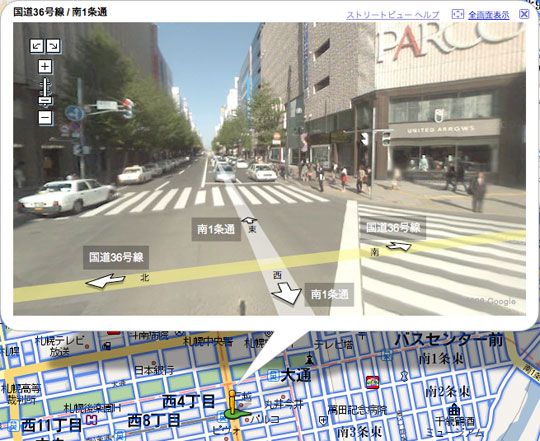
Task: Click the 全画面表示 fullscreen link
Action: coord(489,15)
